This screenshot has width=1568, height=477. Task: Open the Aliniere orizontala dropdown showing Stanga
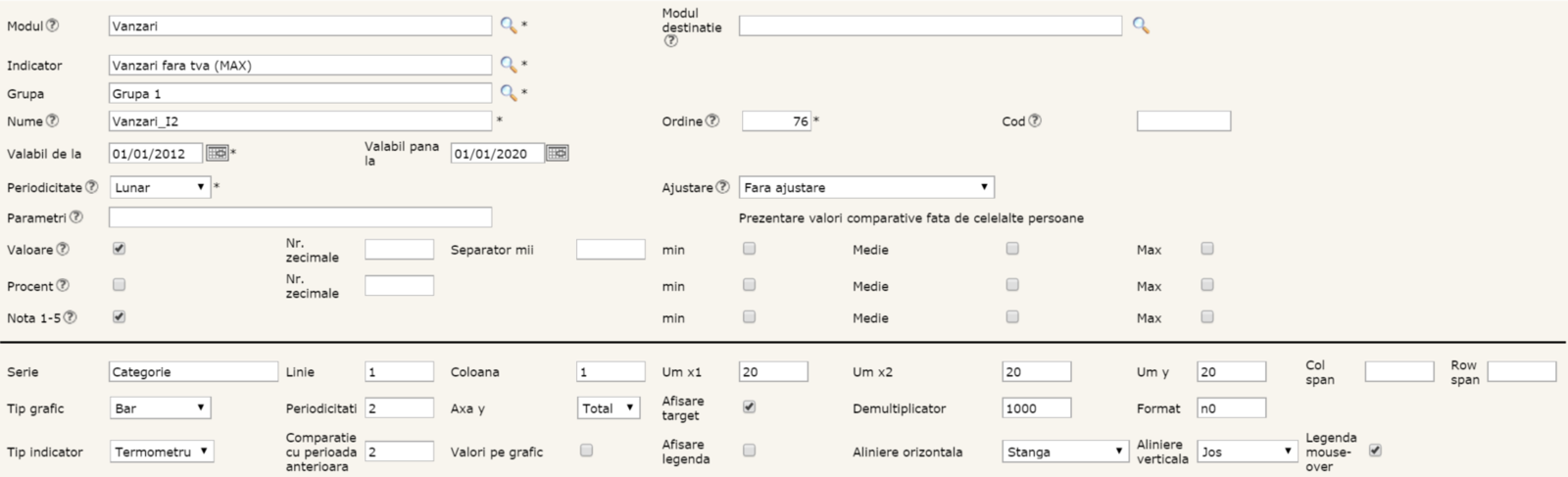1065,452
